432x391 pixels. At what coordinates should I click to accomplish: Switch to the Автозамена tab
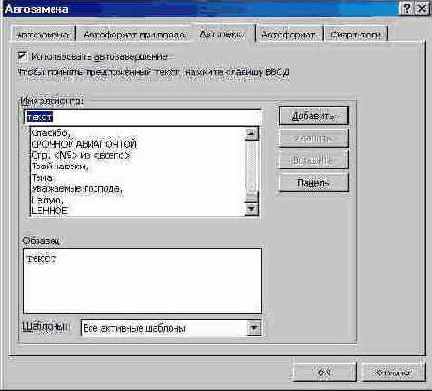click(43, 34)
